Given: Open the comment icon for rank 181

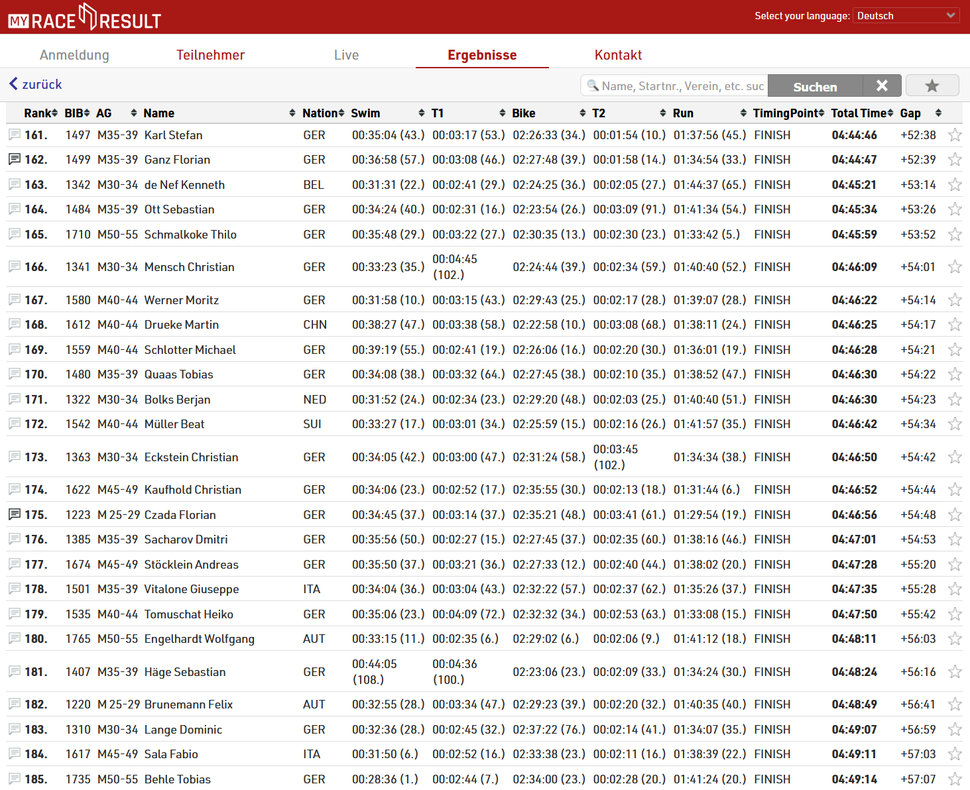Looking at the screenshot, I should [x=14, y=671].
